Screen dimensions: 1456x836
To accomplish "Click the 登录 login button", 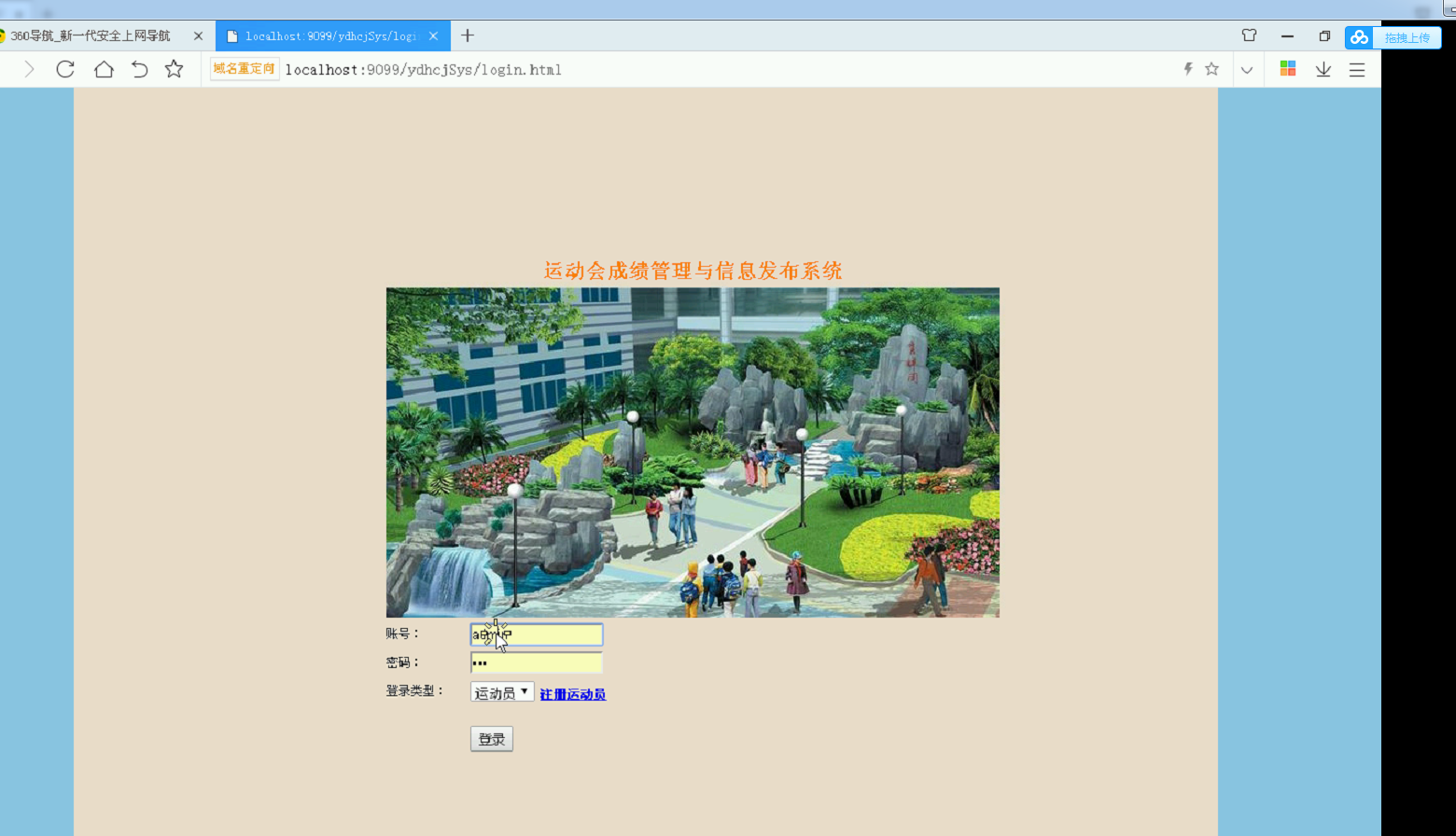I will [x=492, y=739].
